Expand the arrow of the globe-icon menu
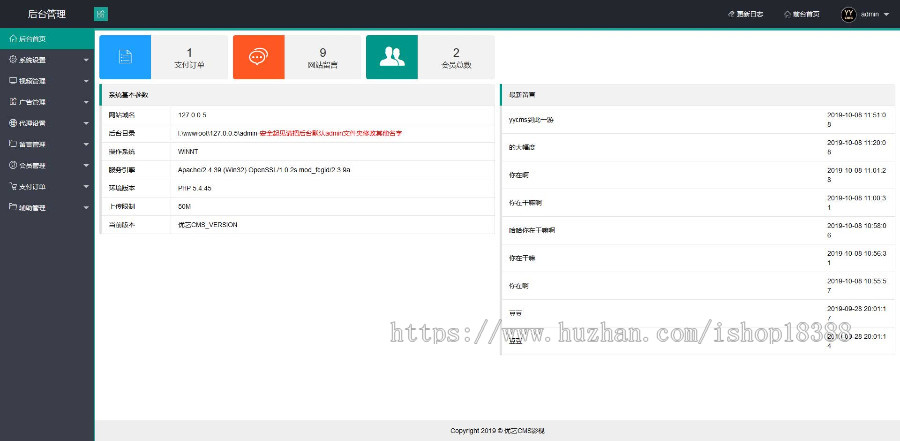This screenshot has height=441, width=900. pyautogui.click(x=86, y=123)
